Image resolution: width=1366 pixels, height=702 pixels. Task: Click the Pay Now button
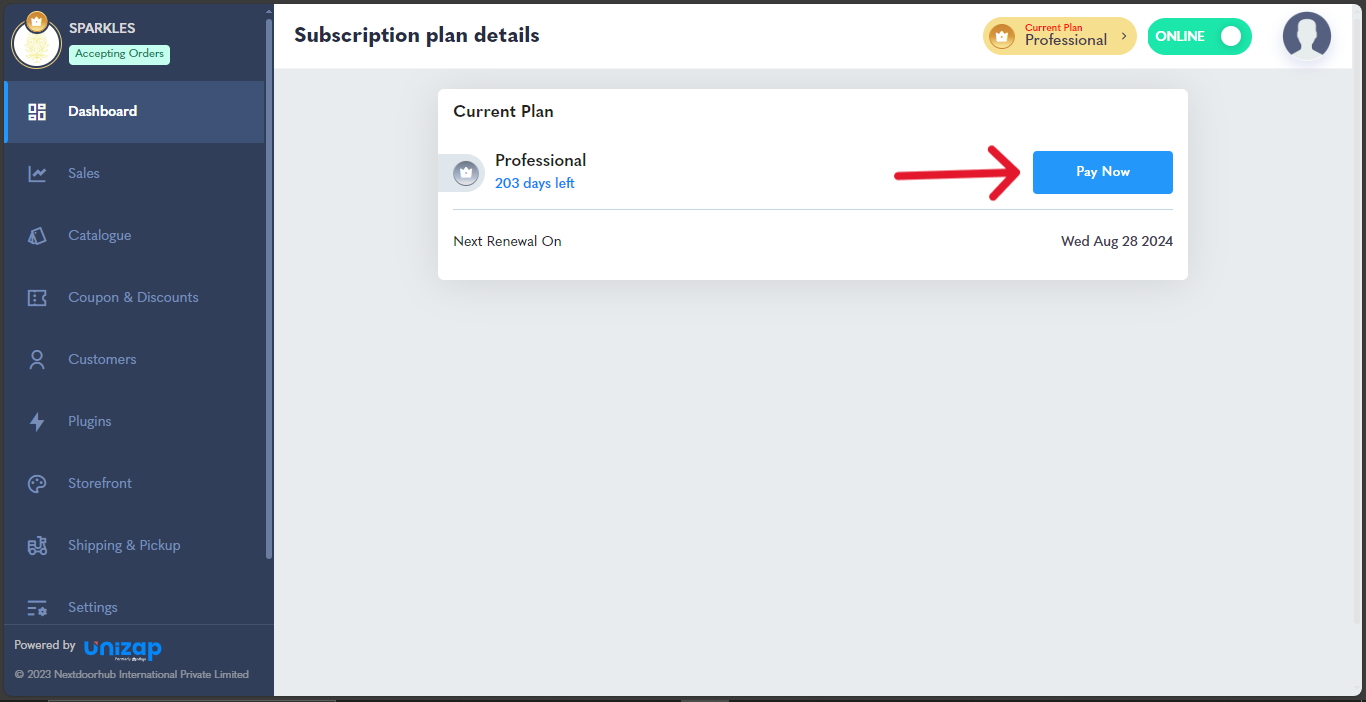1102,172
